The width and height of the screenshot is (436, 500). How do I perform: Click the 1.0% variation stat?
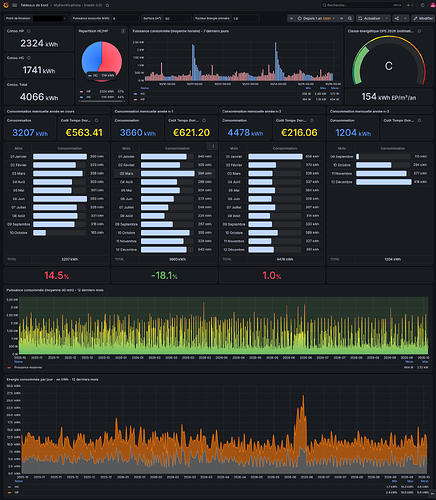[x=272, y=276]
